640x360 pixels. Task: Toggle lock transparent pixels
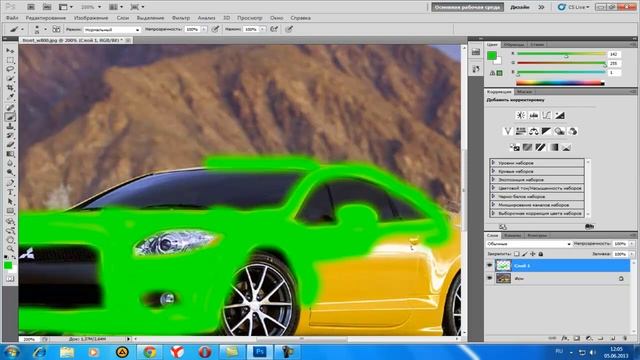(517, 254)
